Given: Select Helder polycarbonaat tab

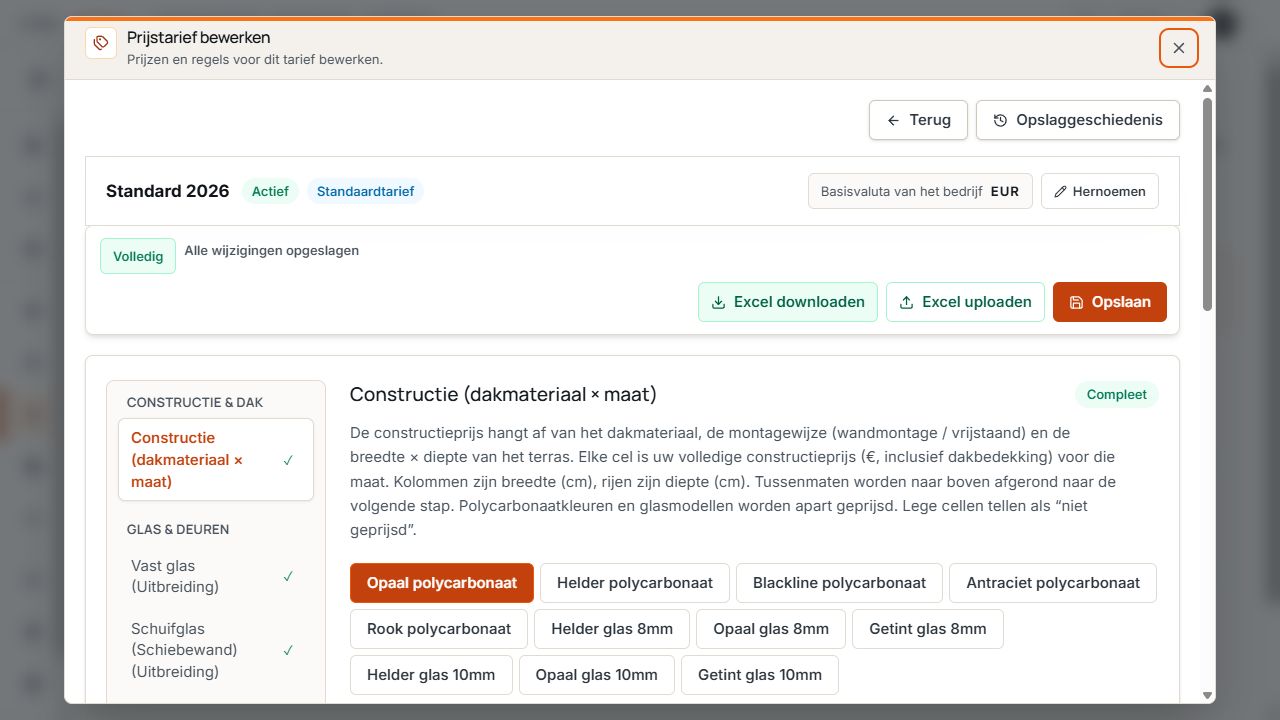Looking at the screenshot, I should pyautogui.click(x=635, y=583).
